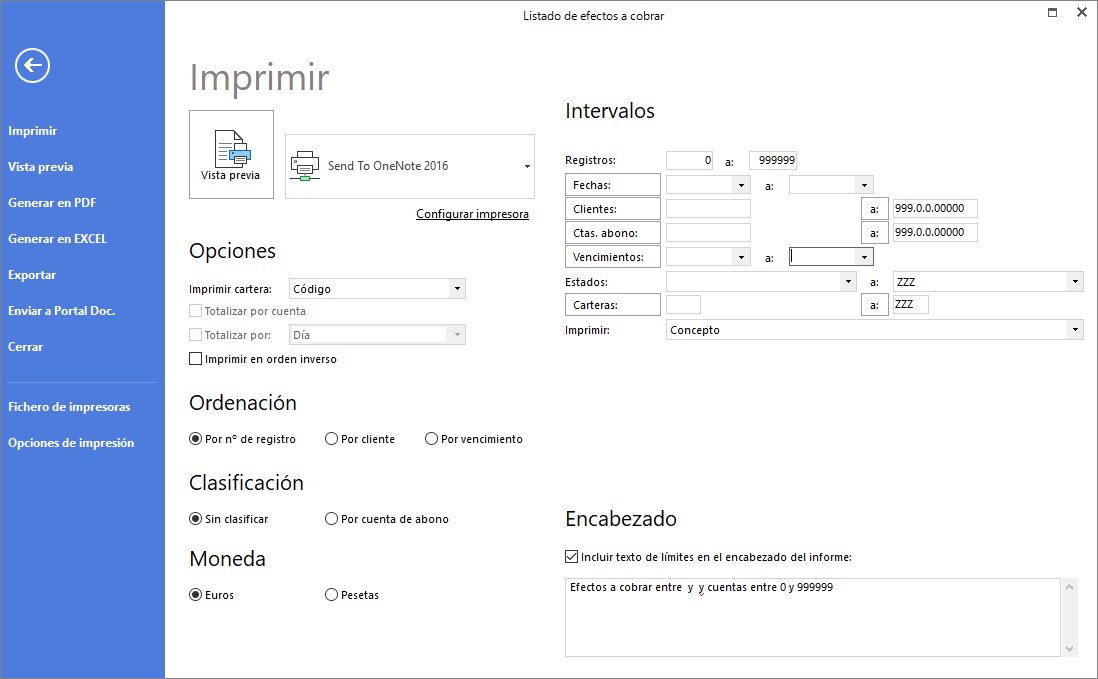Click the Clientes button

pos(612,209)
